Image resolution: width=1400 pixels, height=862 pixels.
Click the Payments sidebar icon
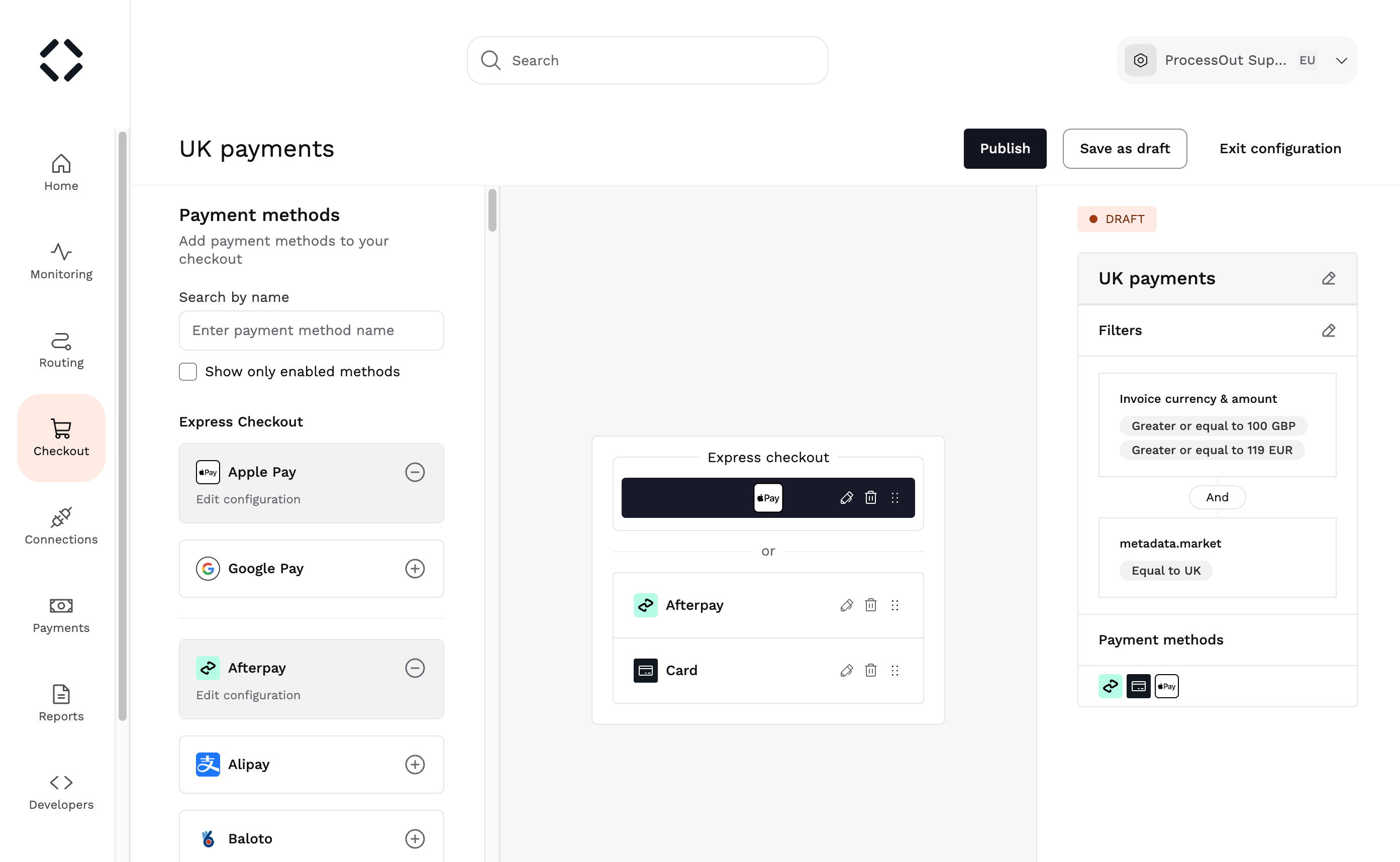60,614
